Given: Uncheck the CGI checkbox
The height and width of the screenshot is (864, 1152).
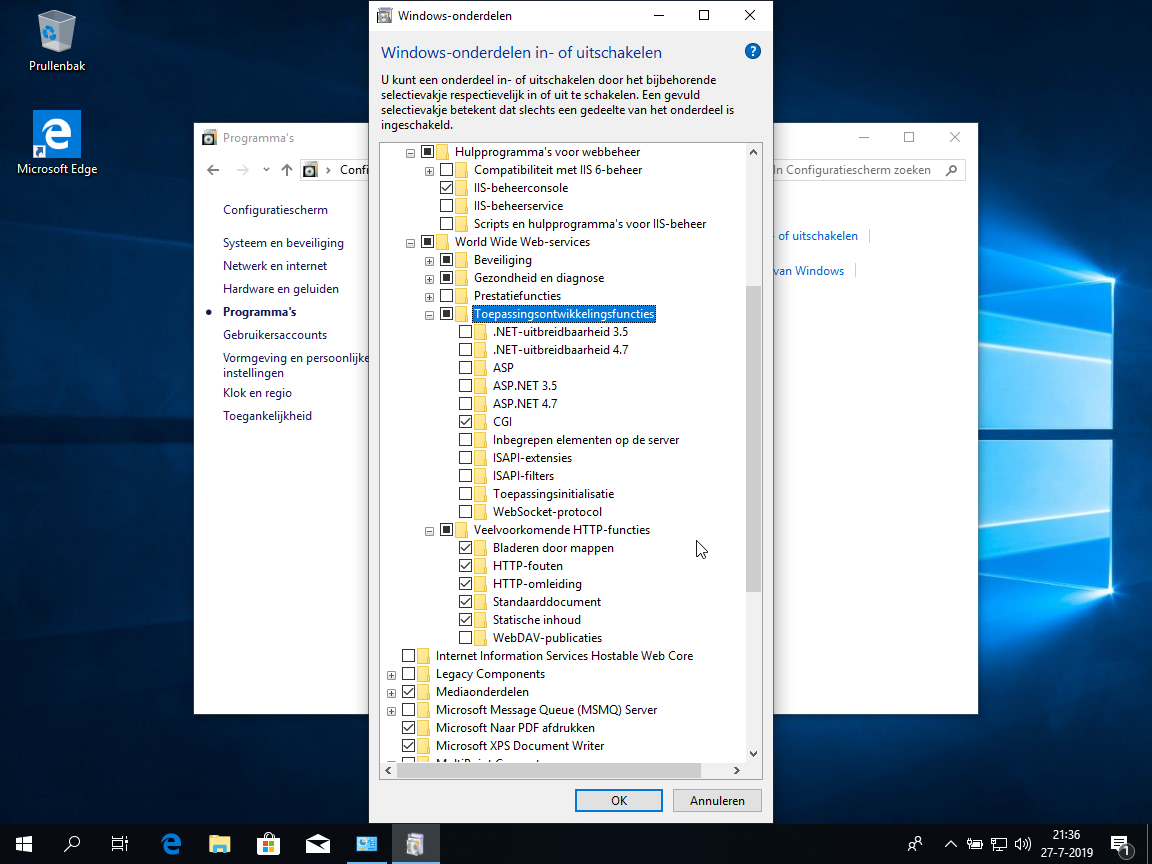Looking at the screenshot, I should pyautogui.click(x=465, y=422).
